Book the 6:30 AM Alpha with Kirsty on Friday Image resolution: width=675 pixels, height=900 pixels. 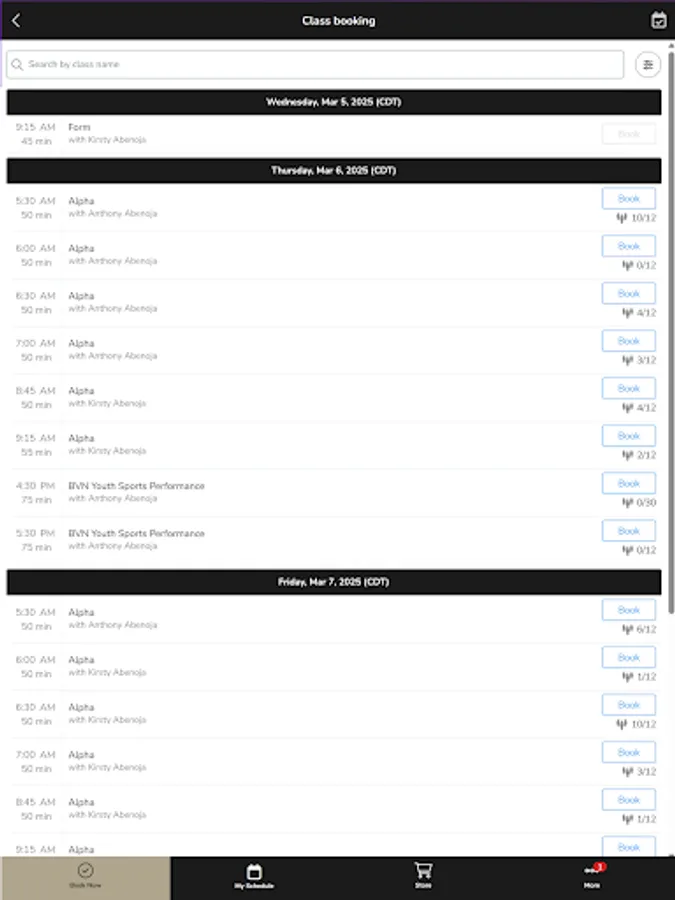click(x=628, y=704)
